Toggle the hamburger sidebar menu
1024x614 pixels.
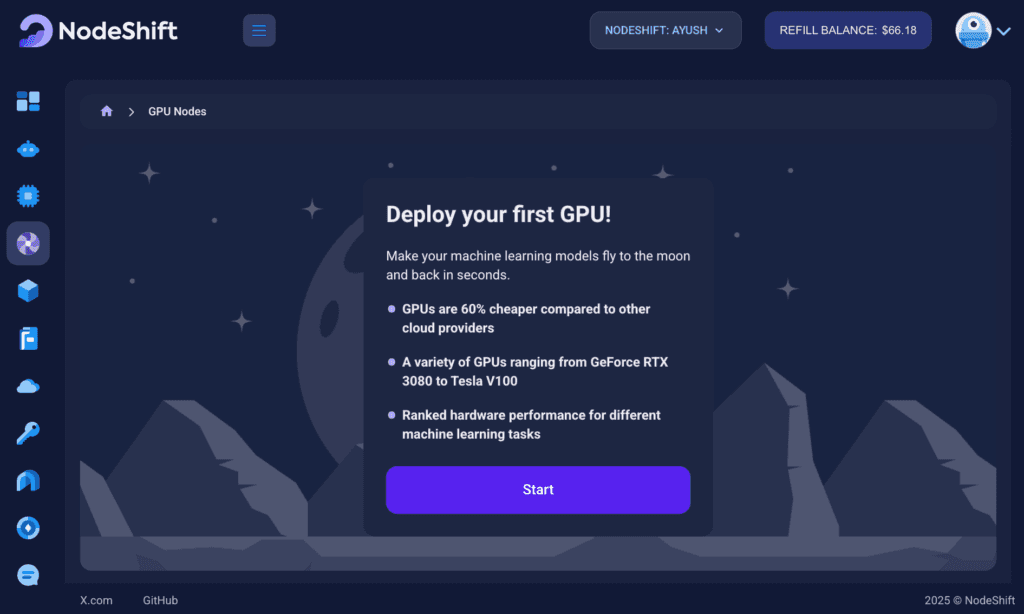(259, 31)
